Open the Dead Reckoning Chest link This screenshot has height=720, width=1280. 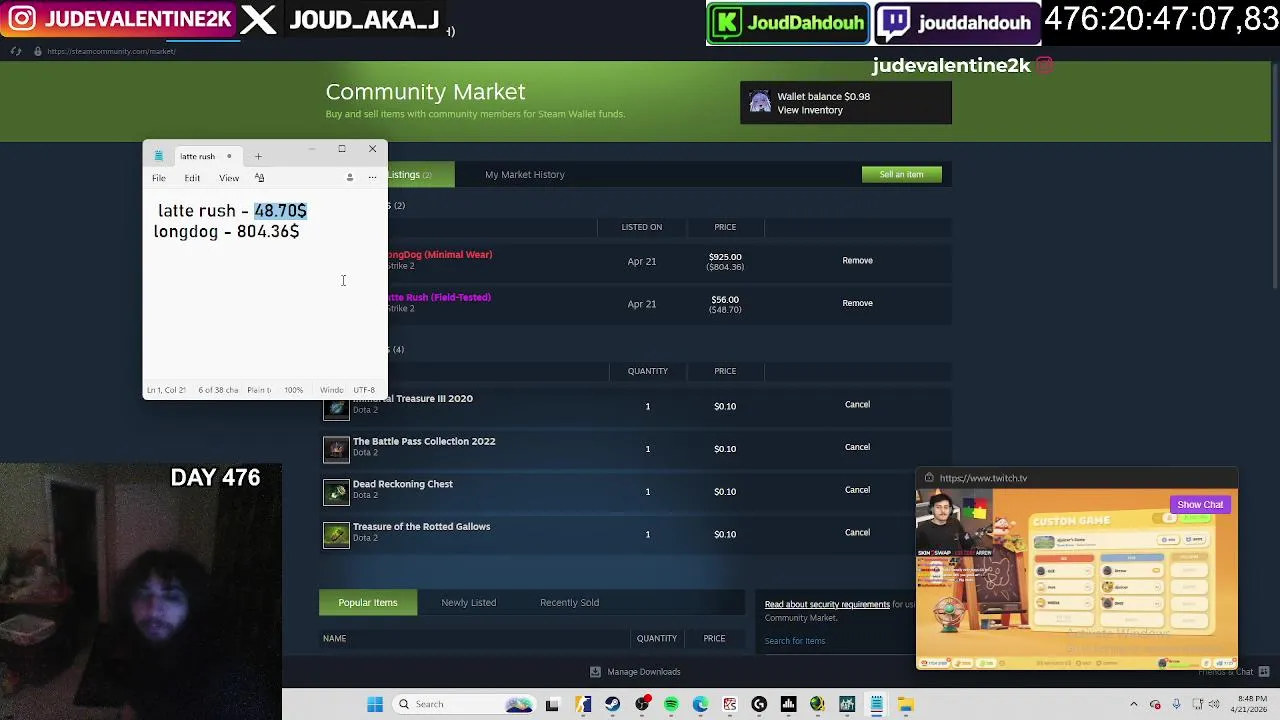[x=403, y=485]
